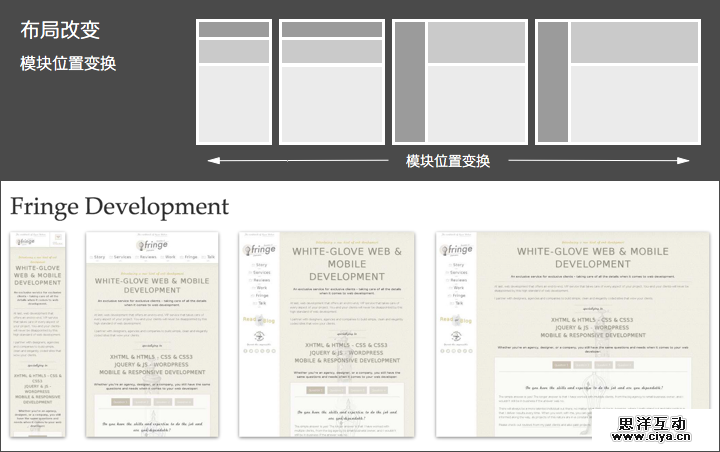Image resolution: width=720 pixels, height=452 pixels.
Task: Choose Reviews in the widest screenshot's sidebar menu
Action: pyautogui.click(x=457, y=280)
